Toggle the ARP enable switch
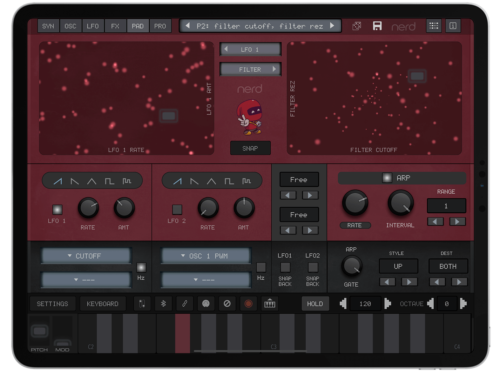 pos(387,178)
